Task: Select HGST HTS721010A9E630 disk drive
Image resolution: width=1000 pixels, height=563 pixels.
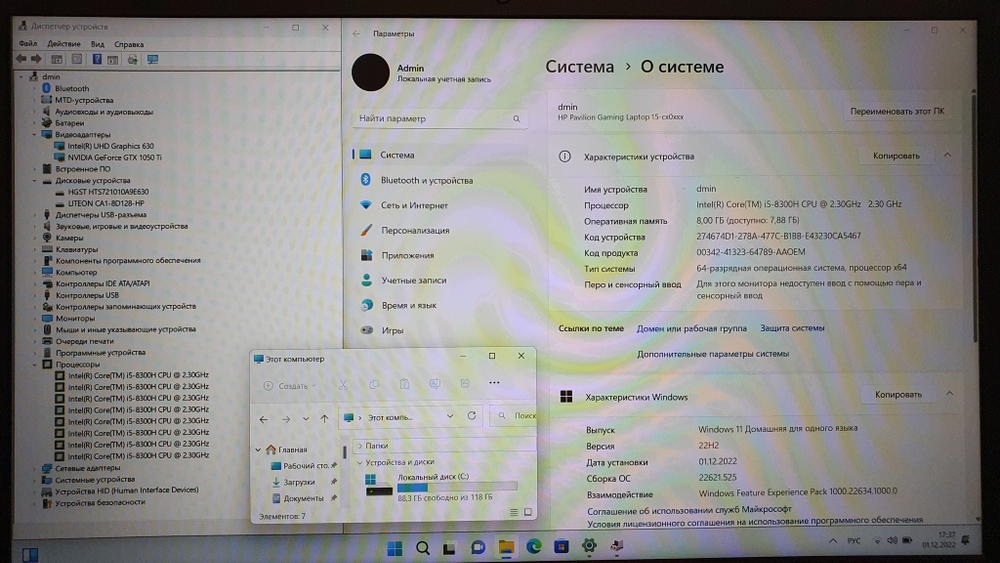Action: tap(108, 191)
